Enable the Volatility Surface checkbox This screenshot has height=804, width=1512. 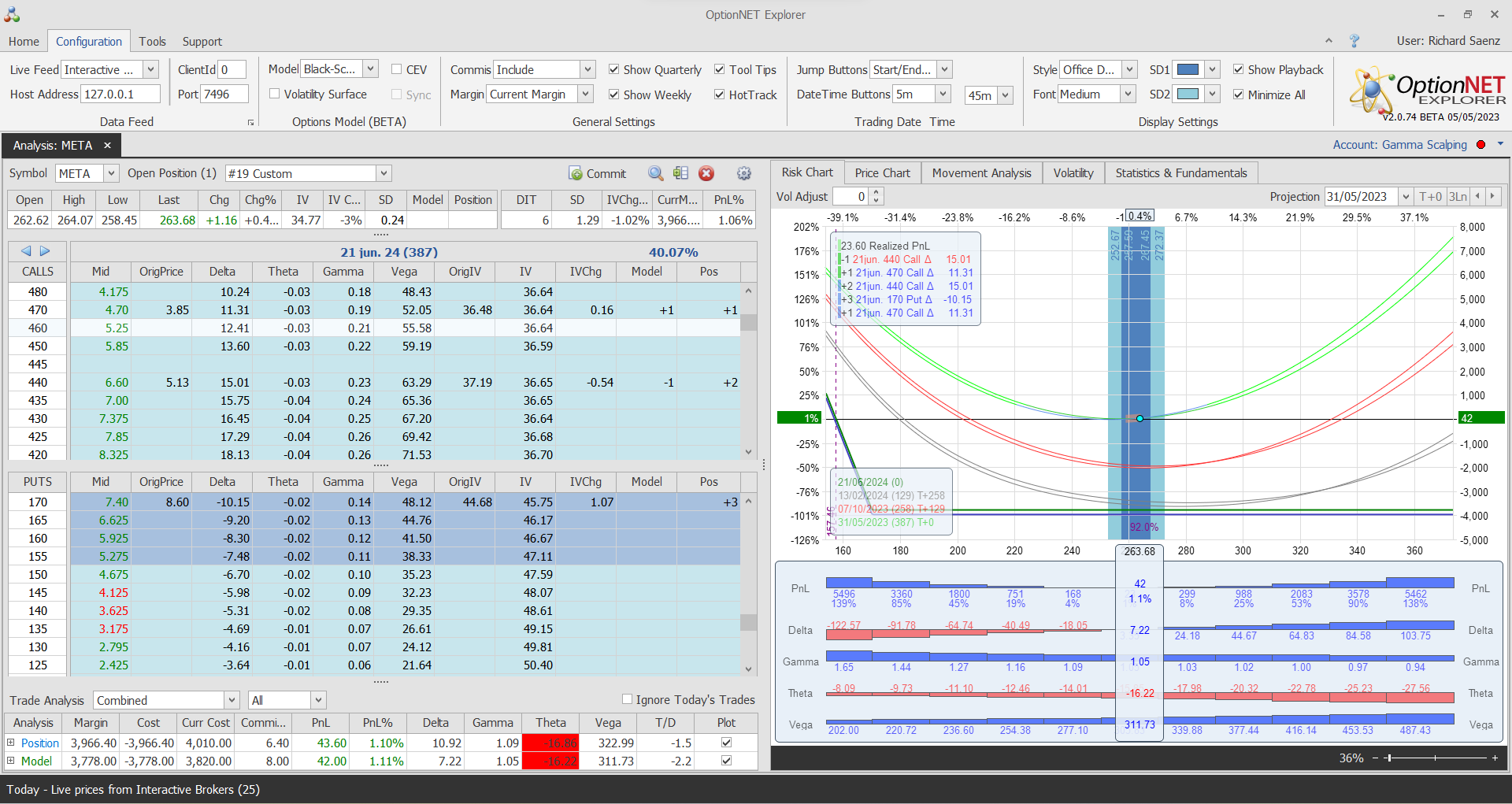[x=275, y=94]
